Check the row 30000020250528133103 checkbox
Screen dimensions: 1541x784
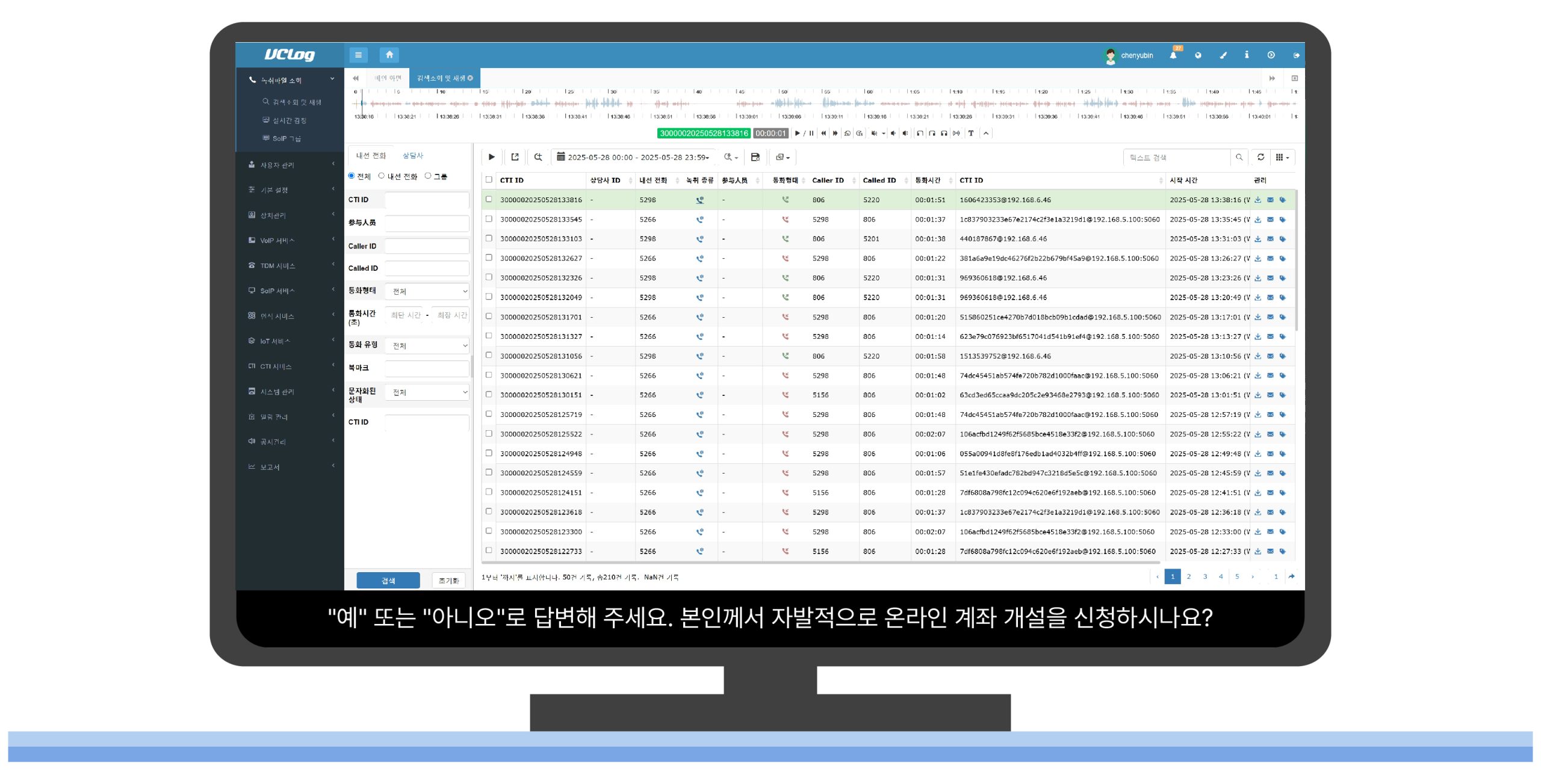pyautogui.click(x=489, y=238)
